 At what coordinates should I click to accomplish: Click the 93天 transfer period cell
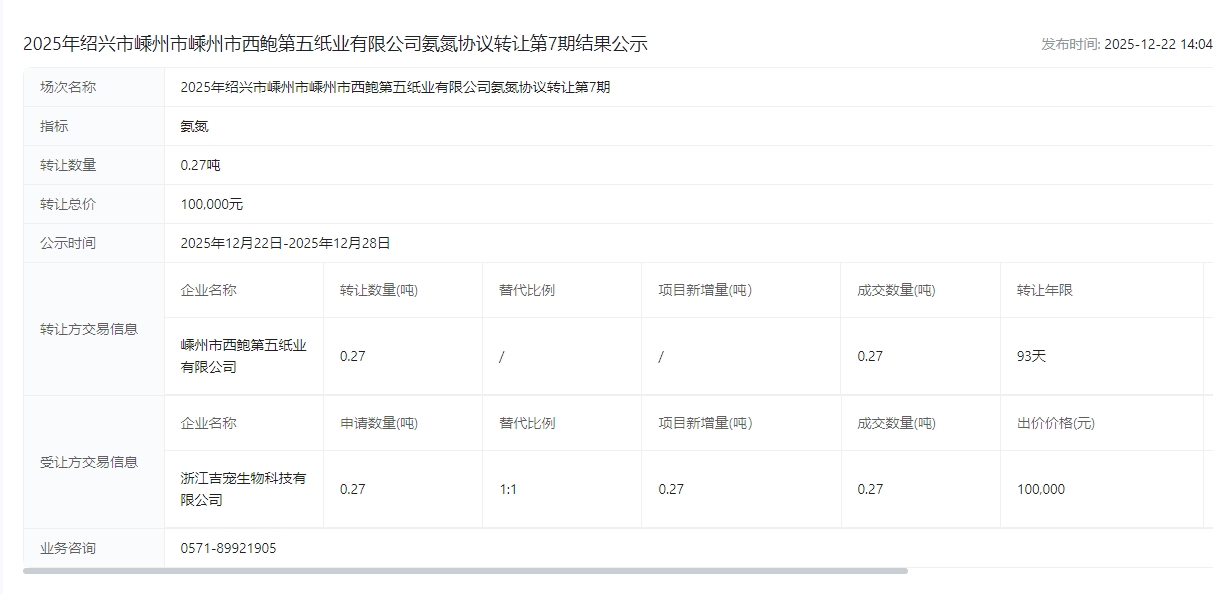(1031, 356)
